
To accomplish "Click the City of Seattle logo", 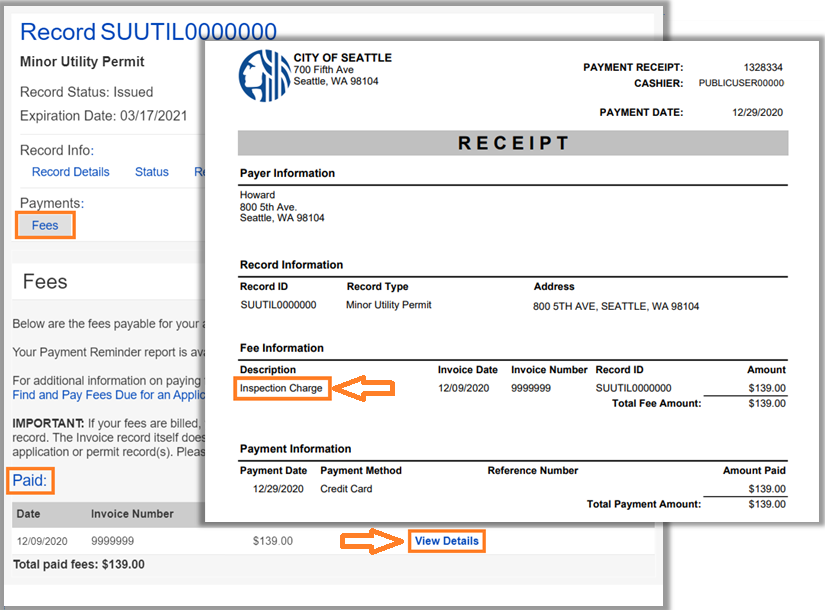I will coord(263,74).
